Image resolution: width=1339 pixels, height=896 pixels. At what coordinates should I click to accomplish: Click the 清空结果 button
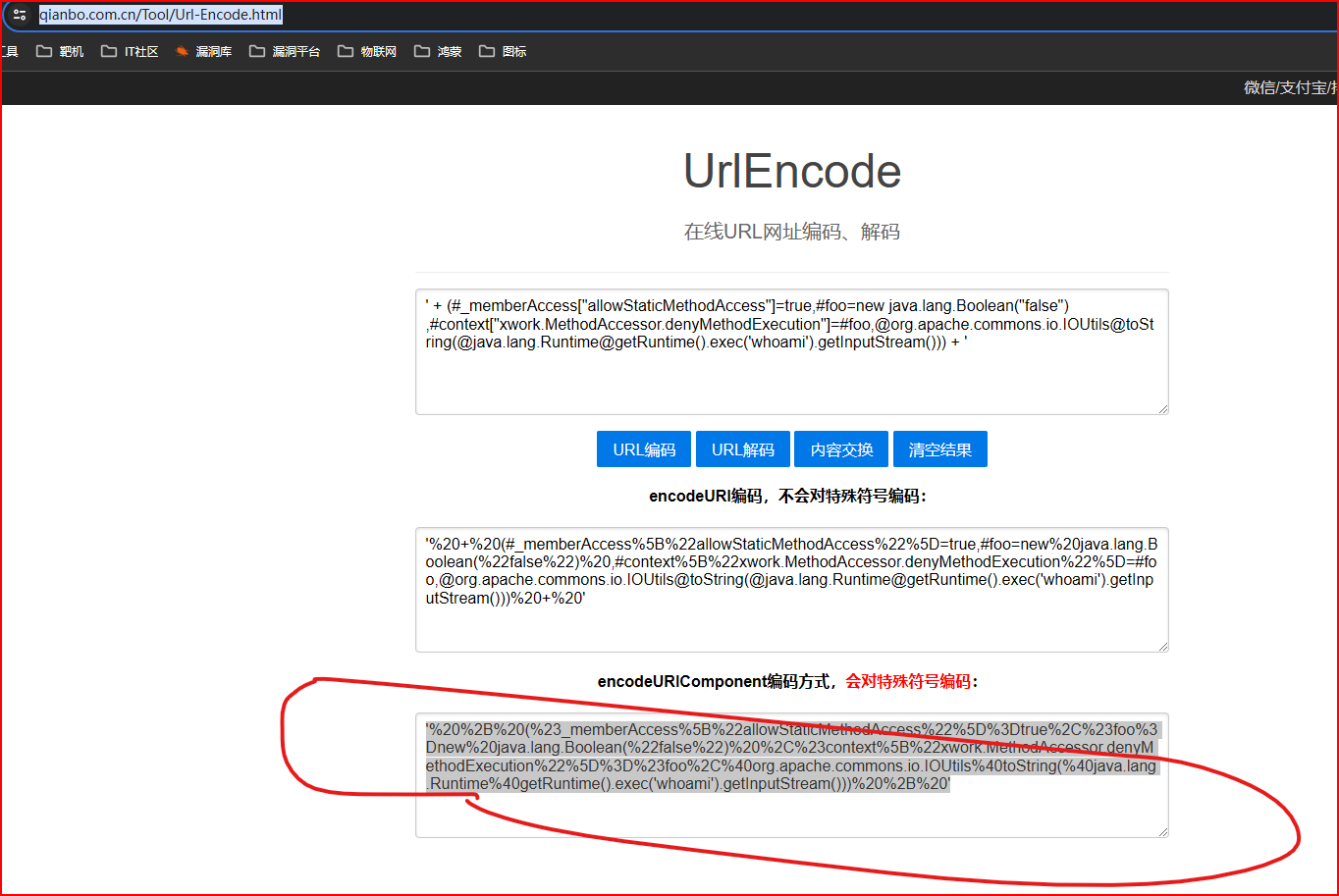point(940,449)
